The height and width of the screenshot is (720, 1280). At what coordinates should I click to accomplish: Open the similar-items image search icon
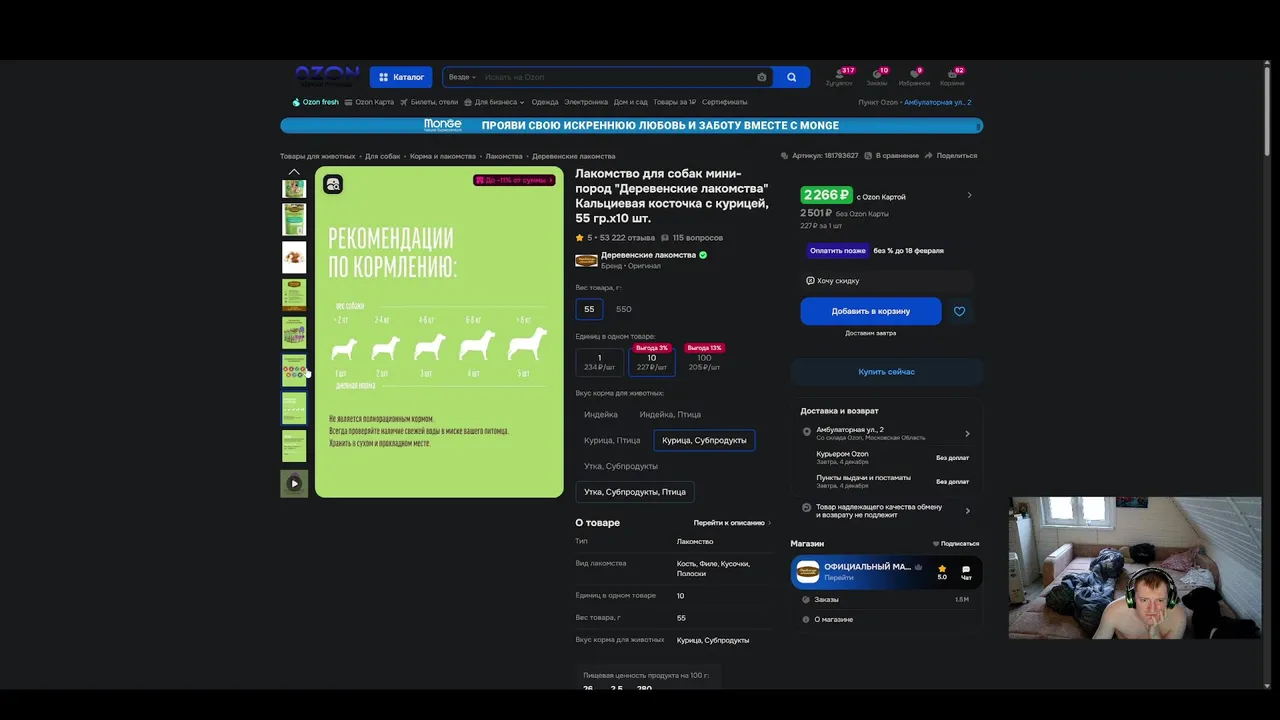[x=333, y=184]
